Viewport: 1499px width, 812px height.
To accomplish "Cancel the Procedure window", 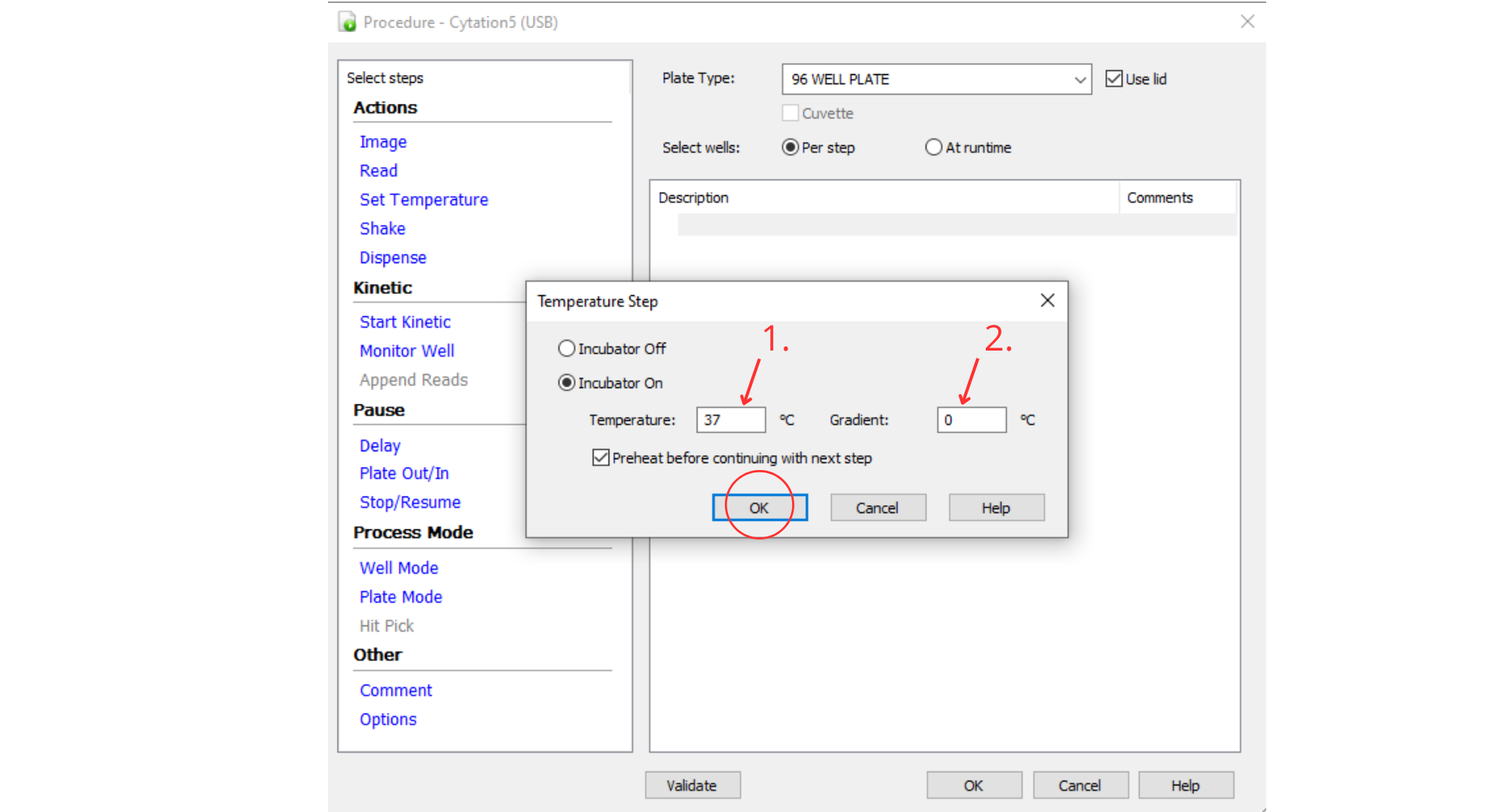I will pos(1080,785).
